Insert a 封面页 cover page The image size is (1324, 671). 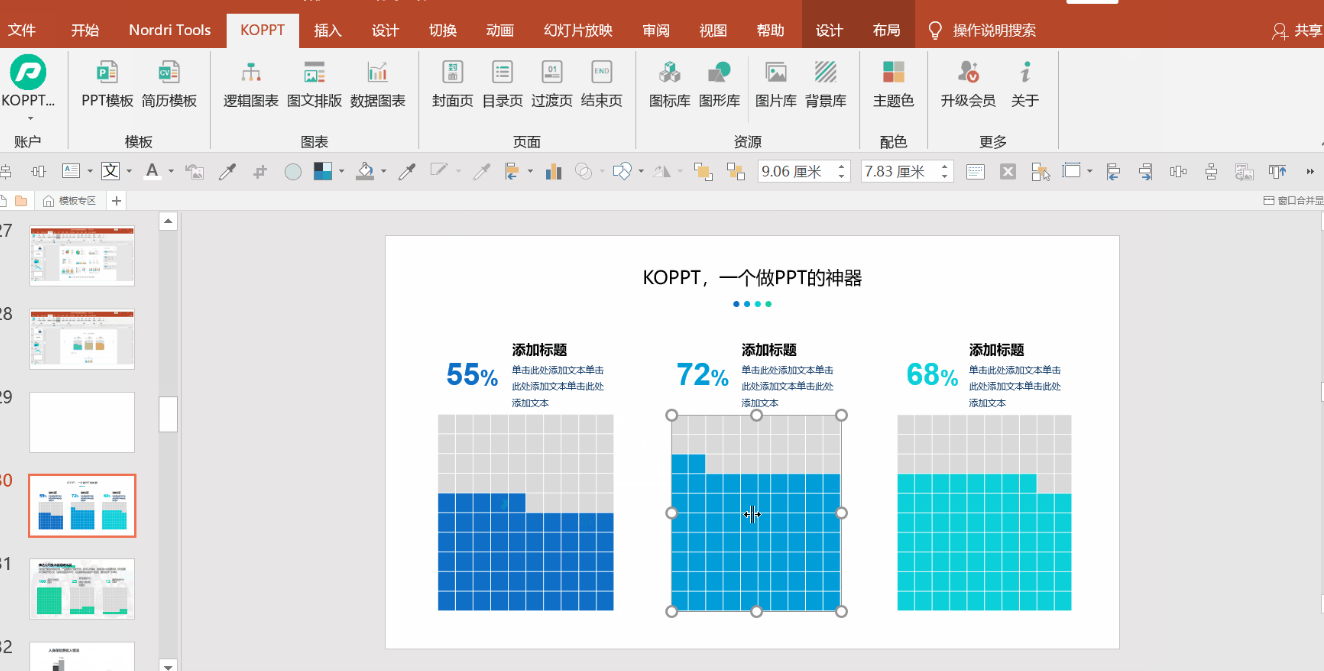453,82
